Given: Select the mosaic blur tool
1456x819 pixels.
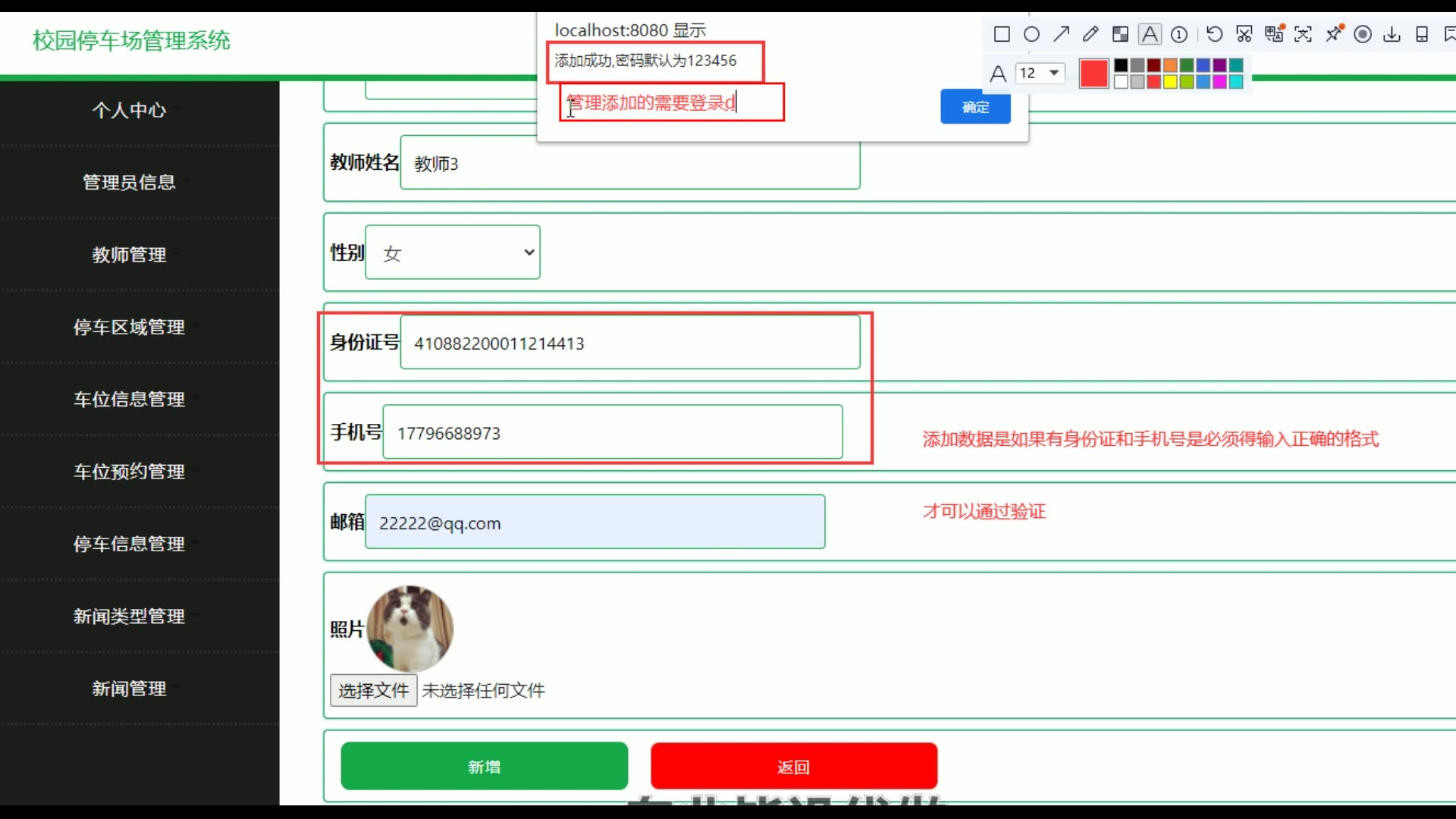Looking at the screenshot, I should pos(1120,34).
